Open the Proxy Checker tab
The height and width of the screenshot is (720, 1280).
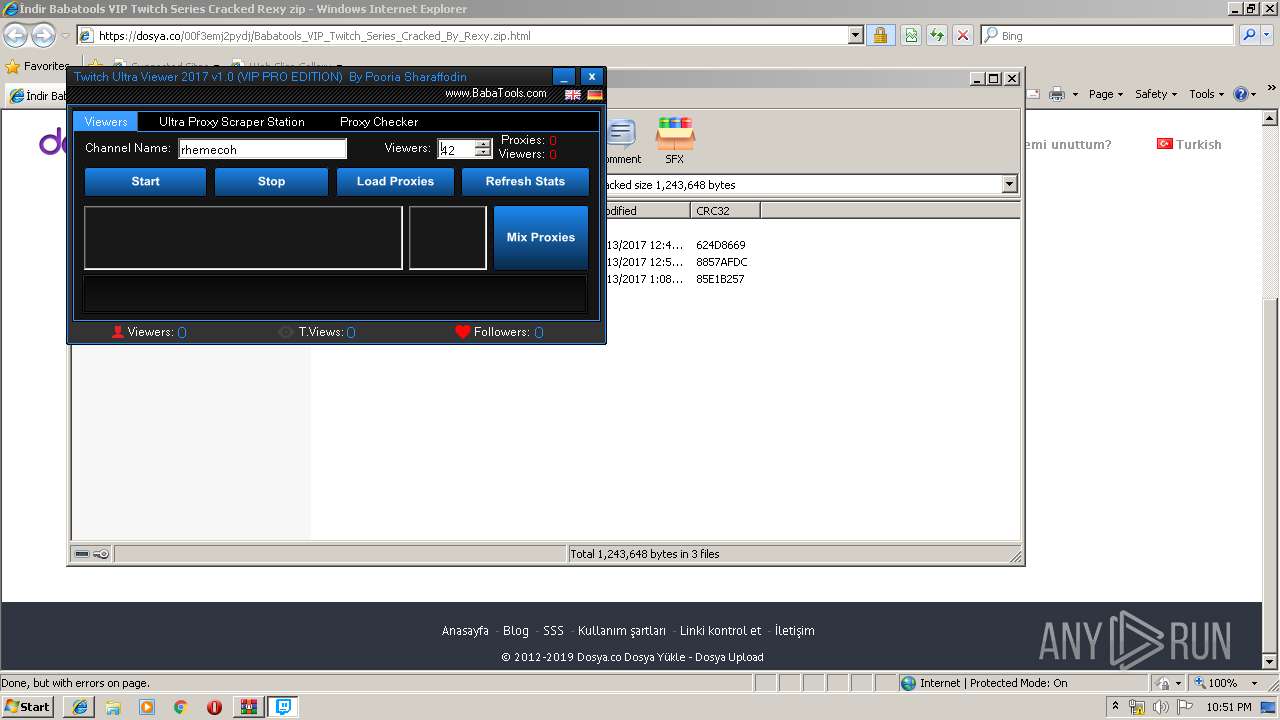[x=379, y=121]
